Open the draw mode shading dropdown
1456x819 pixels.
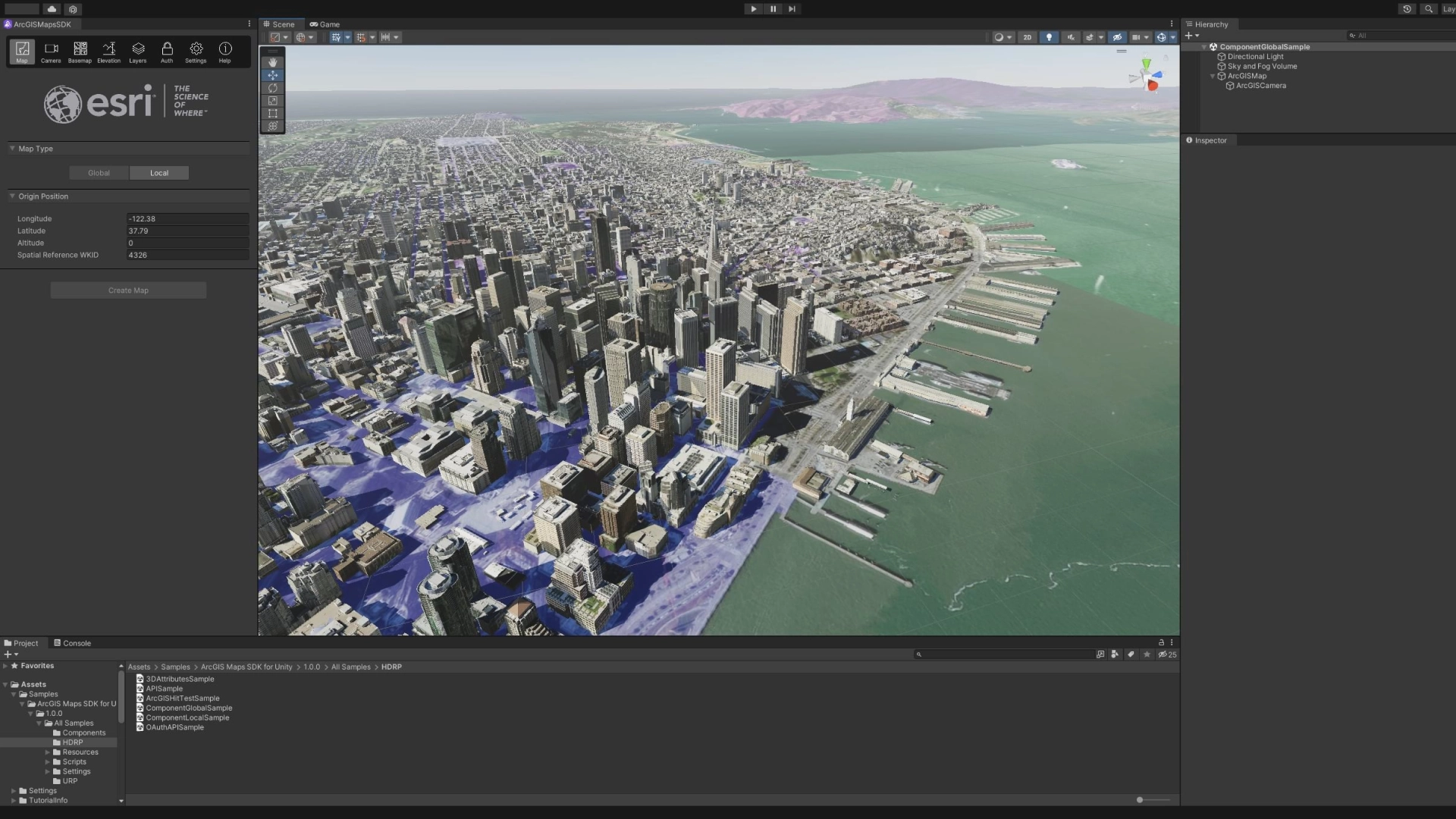(1003, 37)
